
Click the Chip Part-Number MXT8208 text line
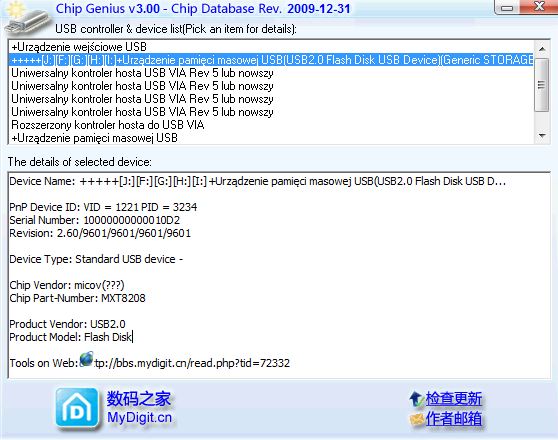coord(77,298)
